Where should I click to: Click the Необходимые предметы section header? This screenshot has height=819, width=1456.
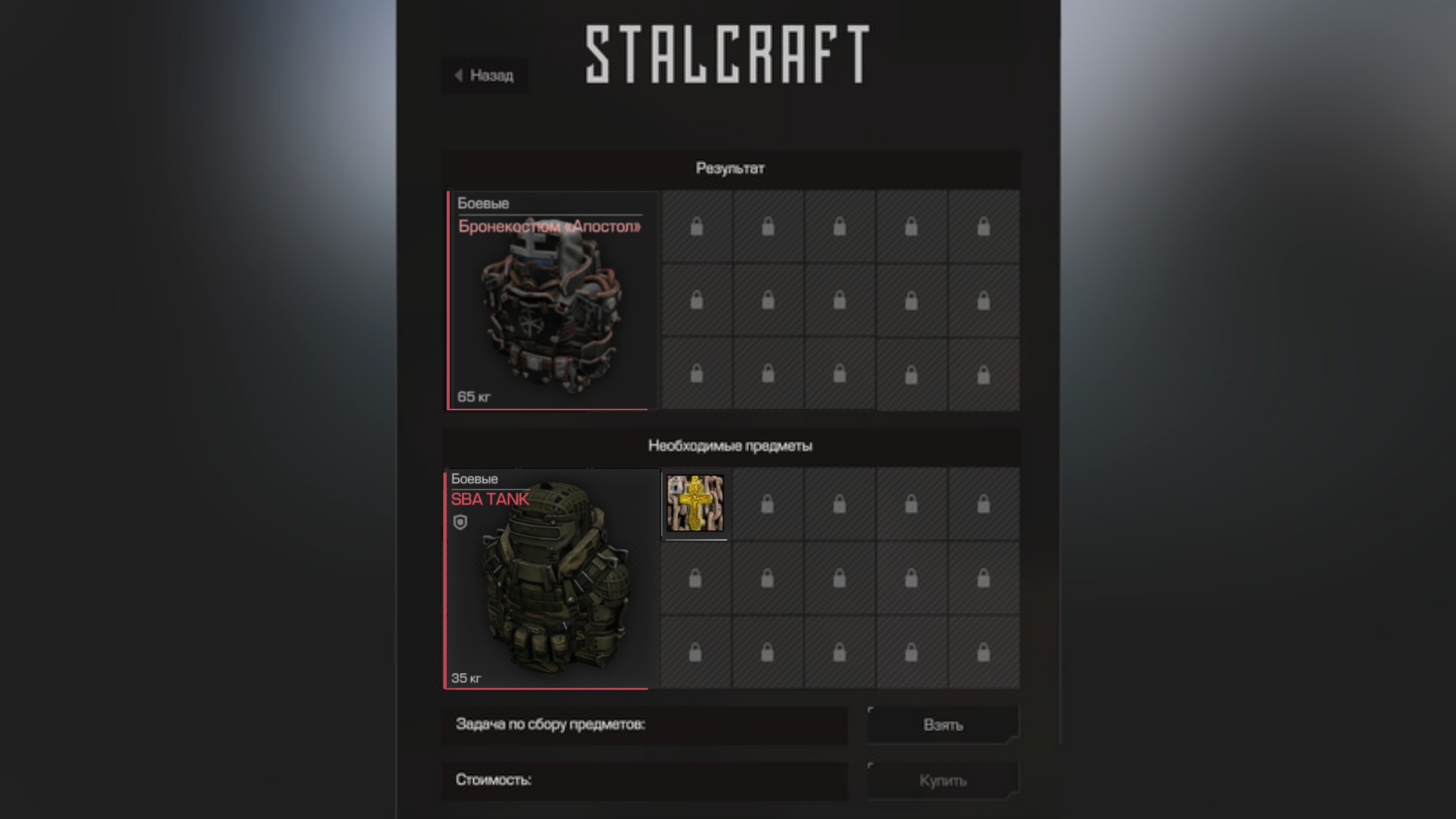coord(730,446)
